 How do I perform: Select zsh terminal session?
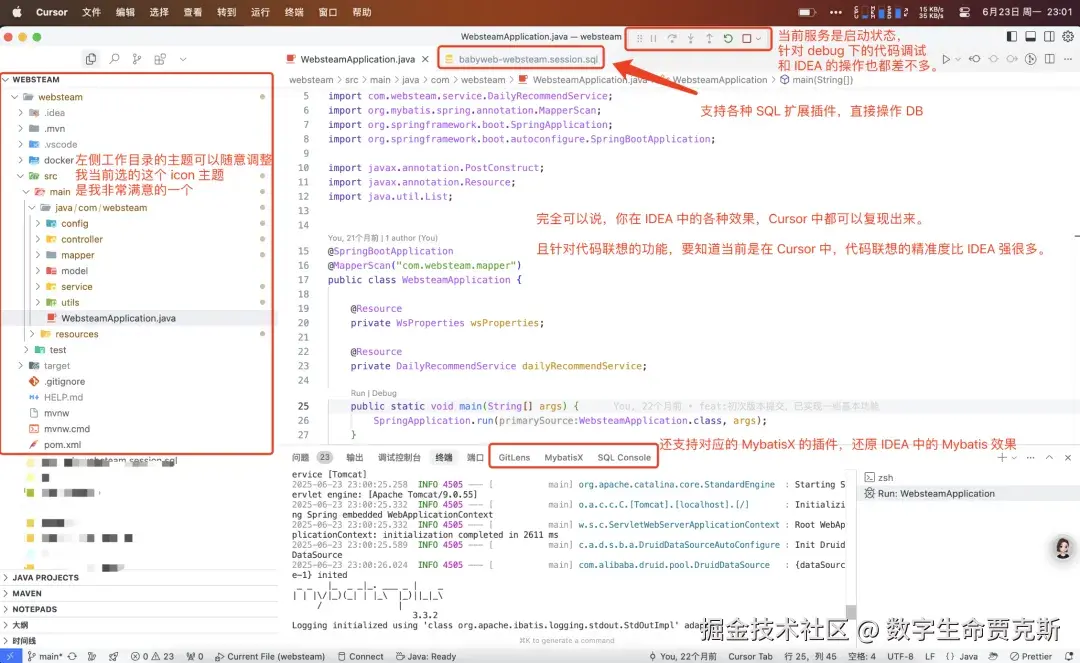click(885, 478)
